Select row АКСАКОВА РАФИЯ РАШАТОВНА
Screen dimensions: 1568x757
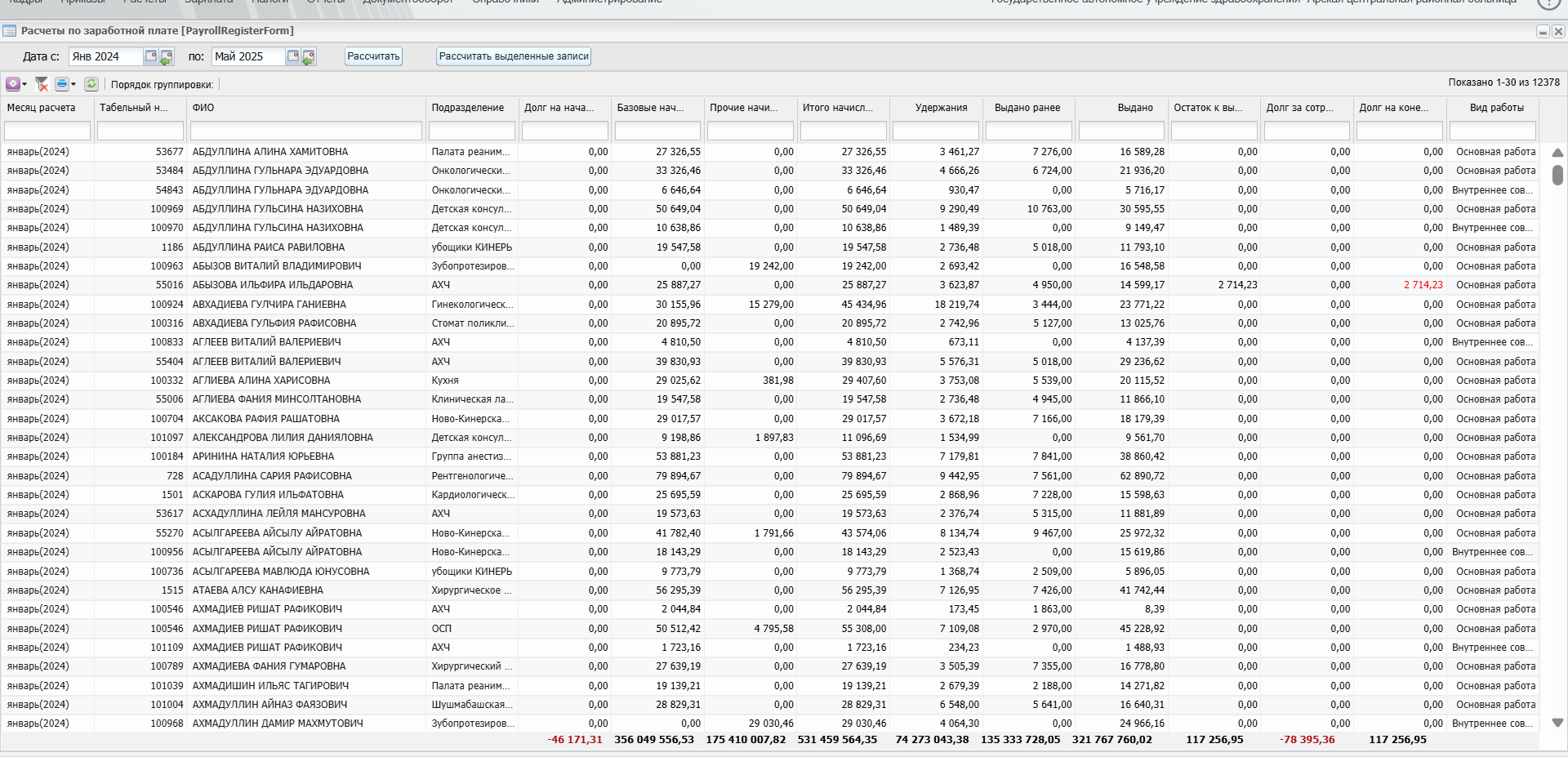click(770, 419)
